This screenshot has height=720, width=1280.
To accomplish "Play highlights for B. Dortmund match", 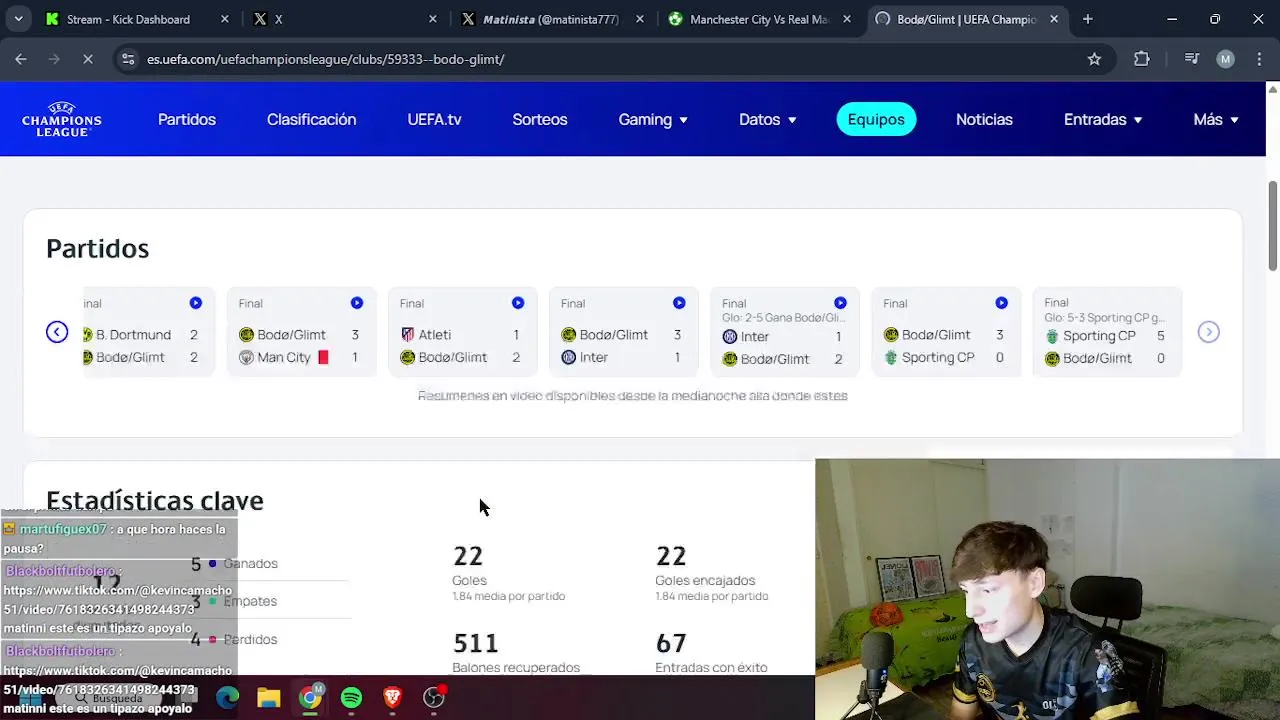I will pyautogui.click(x=196, y=303).
